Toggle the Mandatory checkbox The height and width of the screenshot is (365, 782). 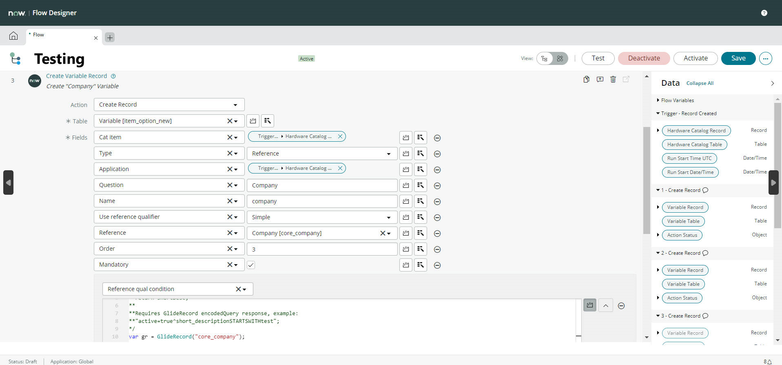pyautogui.click(x=251, y=265)
